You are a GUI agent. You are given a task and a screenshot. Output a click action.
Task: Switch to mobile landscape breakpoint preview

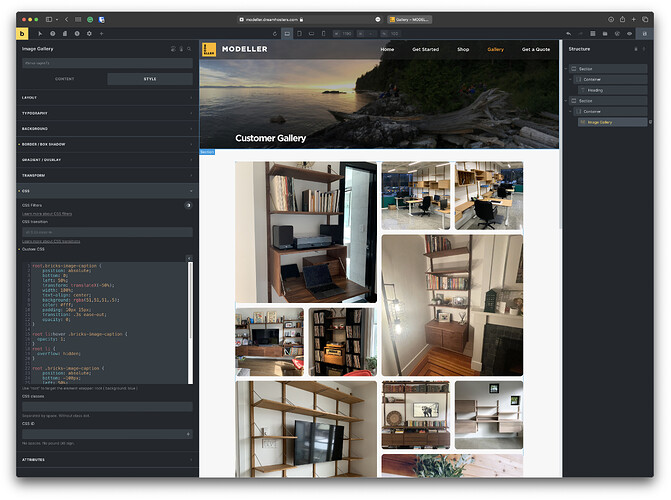[312, 33]
